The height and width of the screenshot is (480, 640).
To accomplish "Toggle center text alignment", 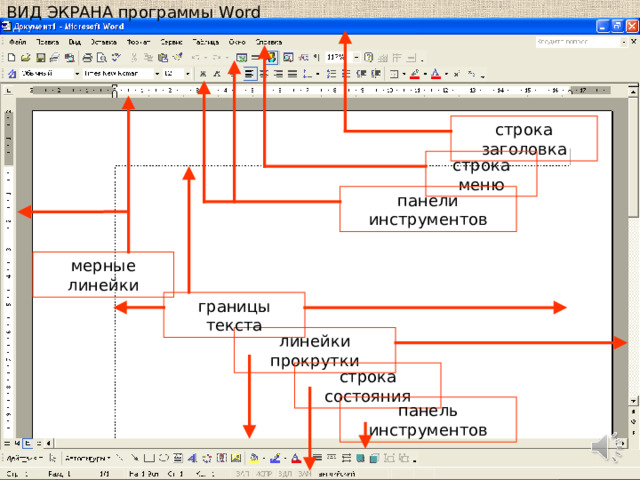I will 264,74.
